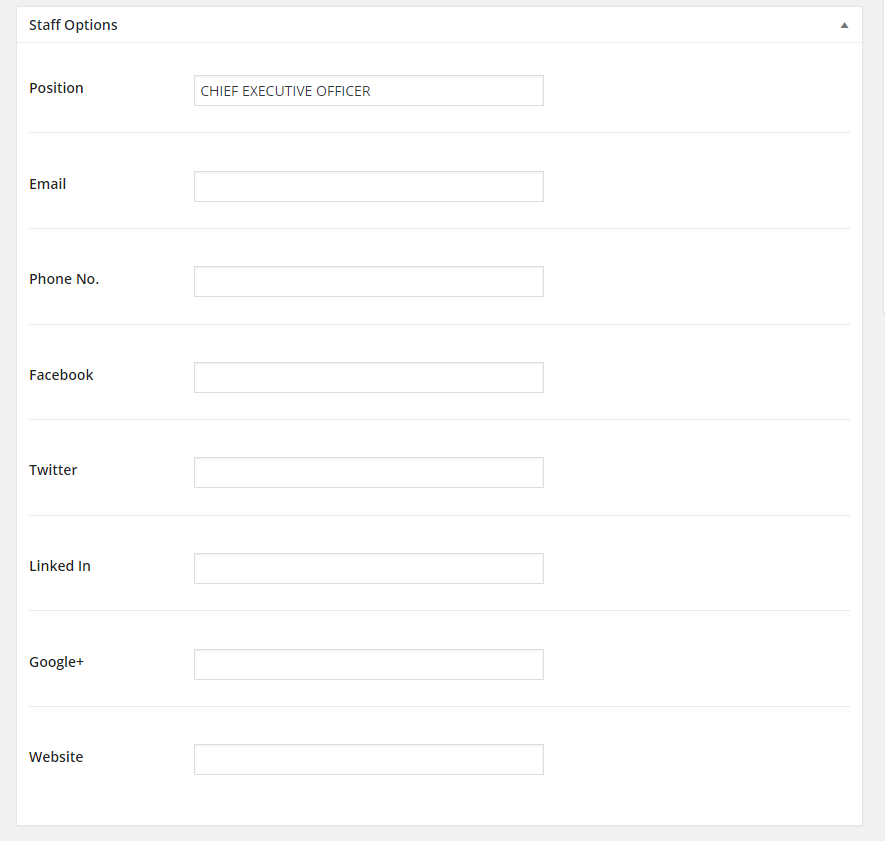Click the Staff Options panel title
The image size is (885, 841).
point(73,25)
